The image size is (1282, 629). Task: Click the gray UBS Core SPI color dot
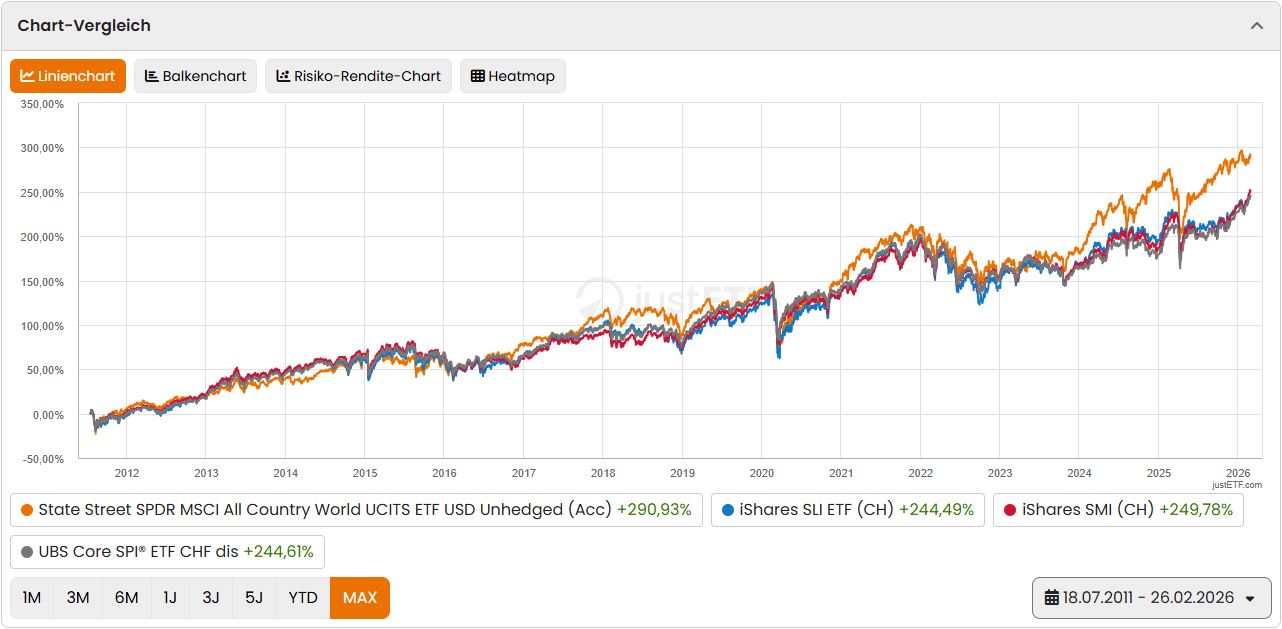(27, 552)
